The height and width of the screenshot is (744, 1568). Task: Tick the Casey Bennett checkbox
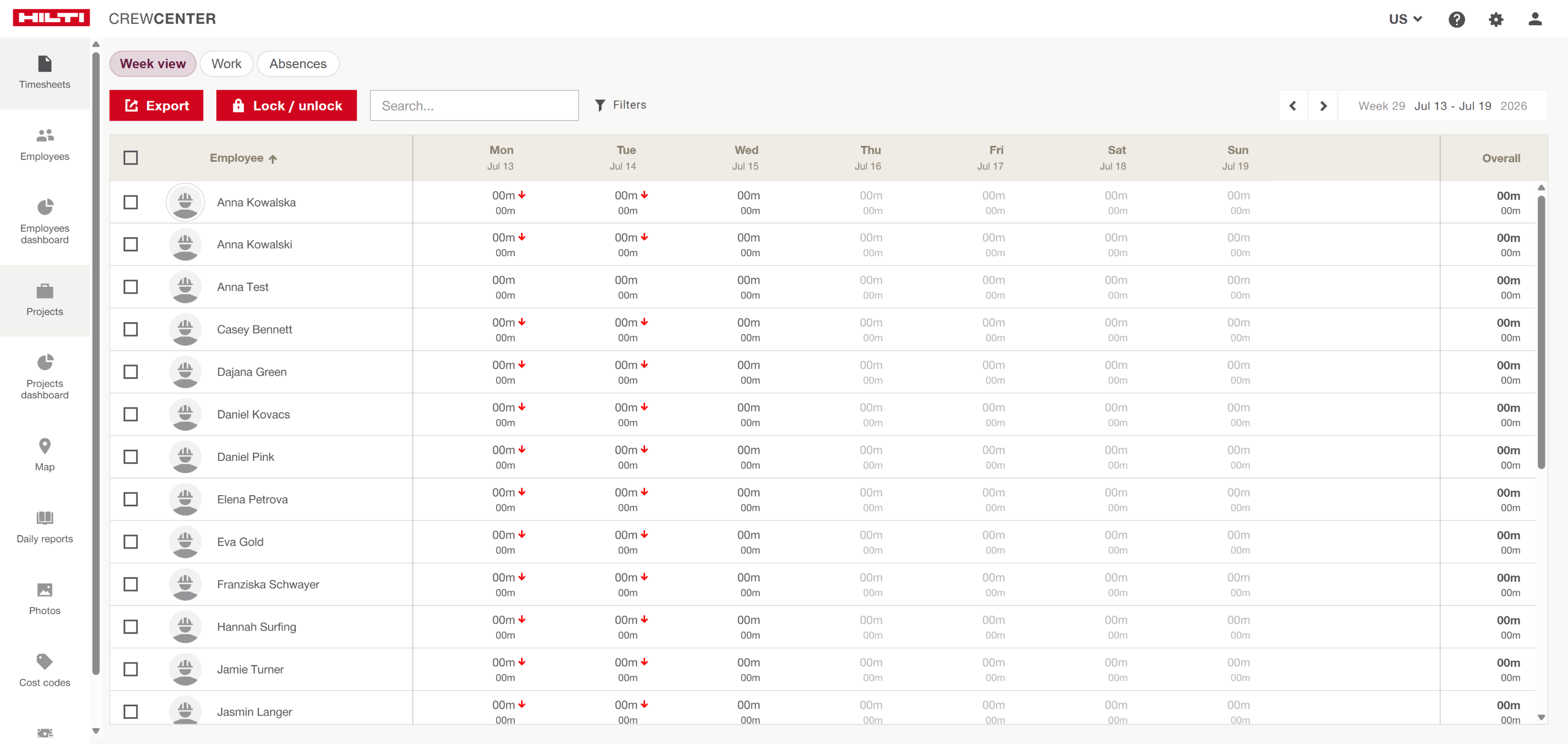[130, 330]
